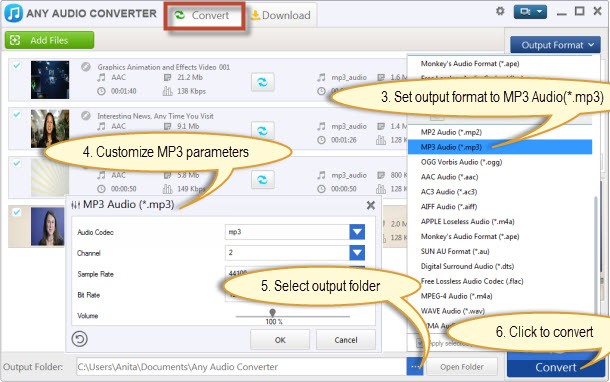This screenshot has width=610, height=382.
Task: Maximize the Any Audio Converter window
Action: tap(579, 11)
